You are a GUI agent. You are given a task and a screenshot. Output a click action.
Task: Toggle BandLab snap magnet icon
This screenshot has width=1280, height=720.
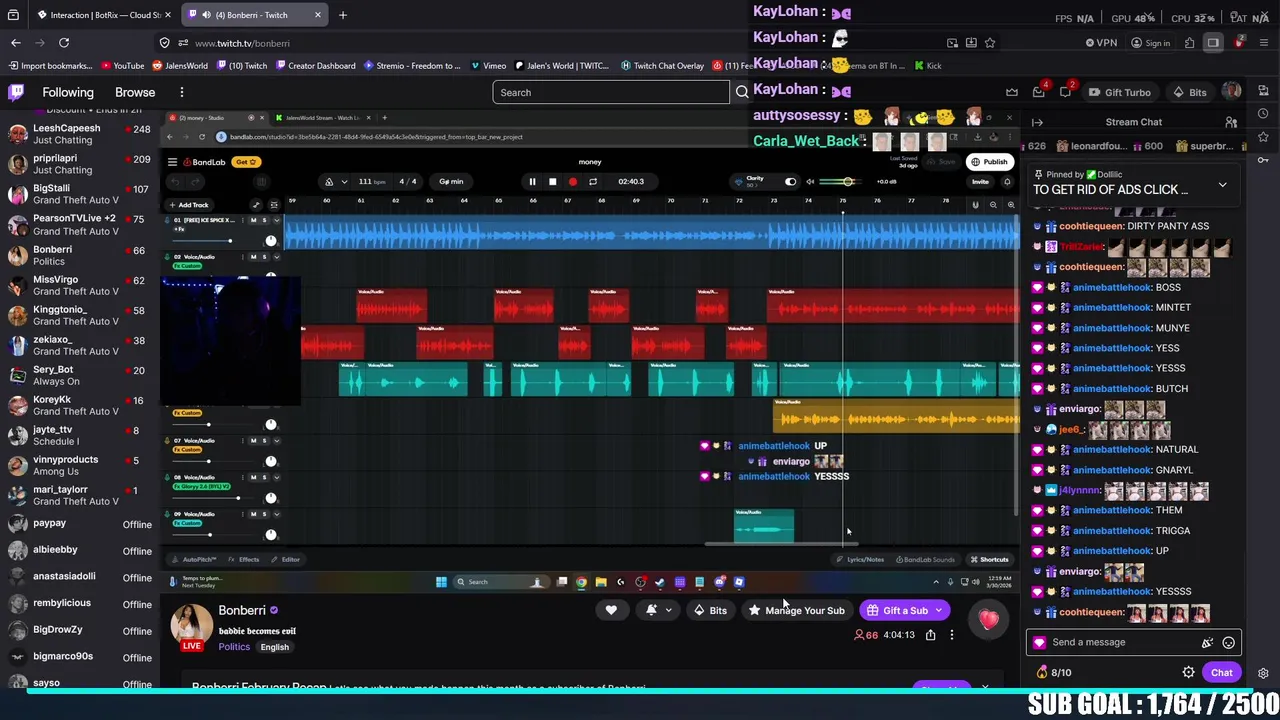[975, 205]
